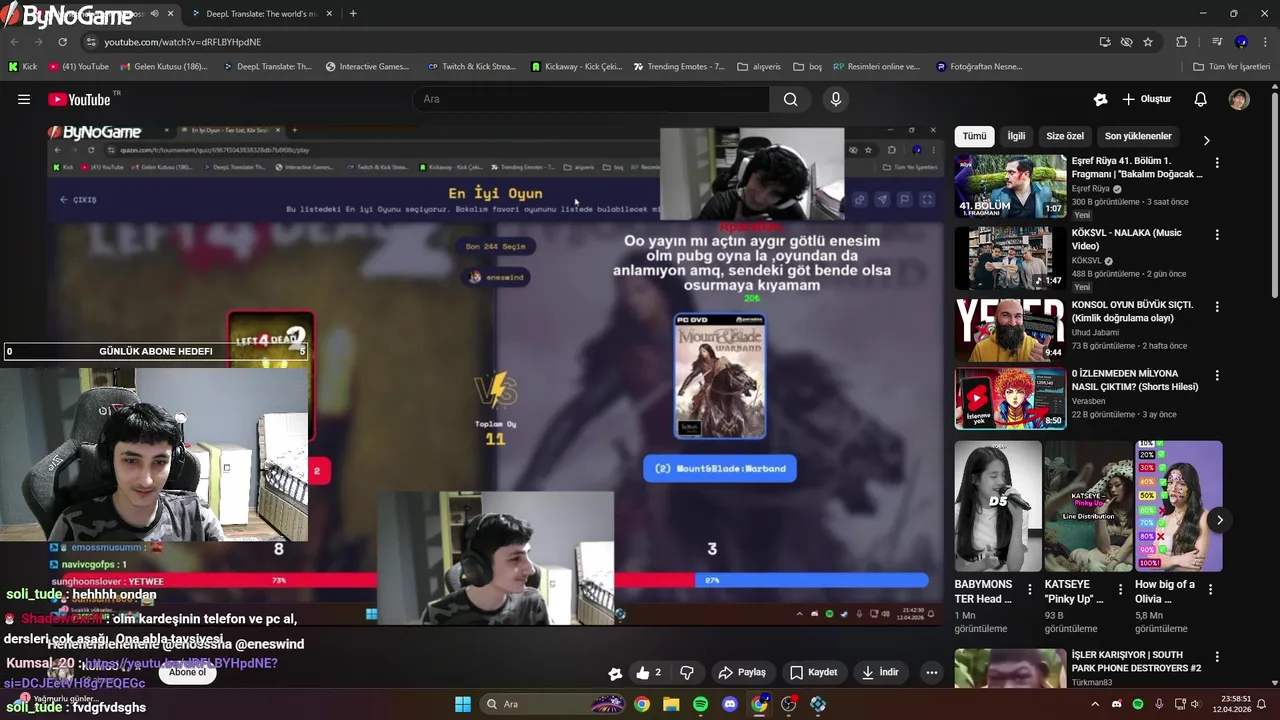Open options for KÖKSVL NALAKA video
Viewport: 1280px width, 720px height.
tap(1217, 235)
